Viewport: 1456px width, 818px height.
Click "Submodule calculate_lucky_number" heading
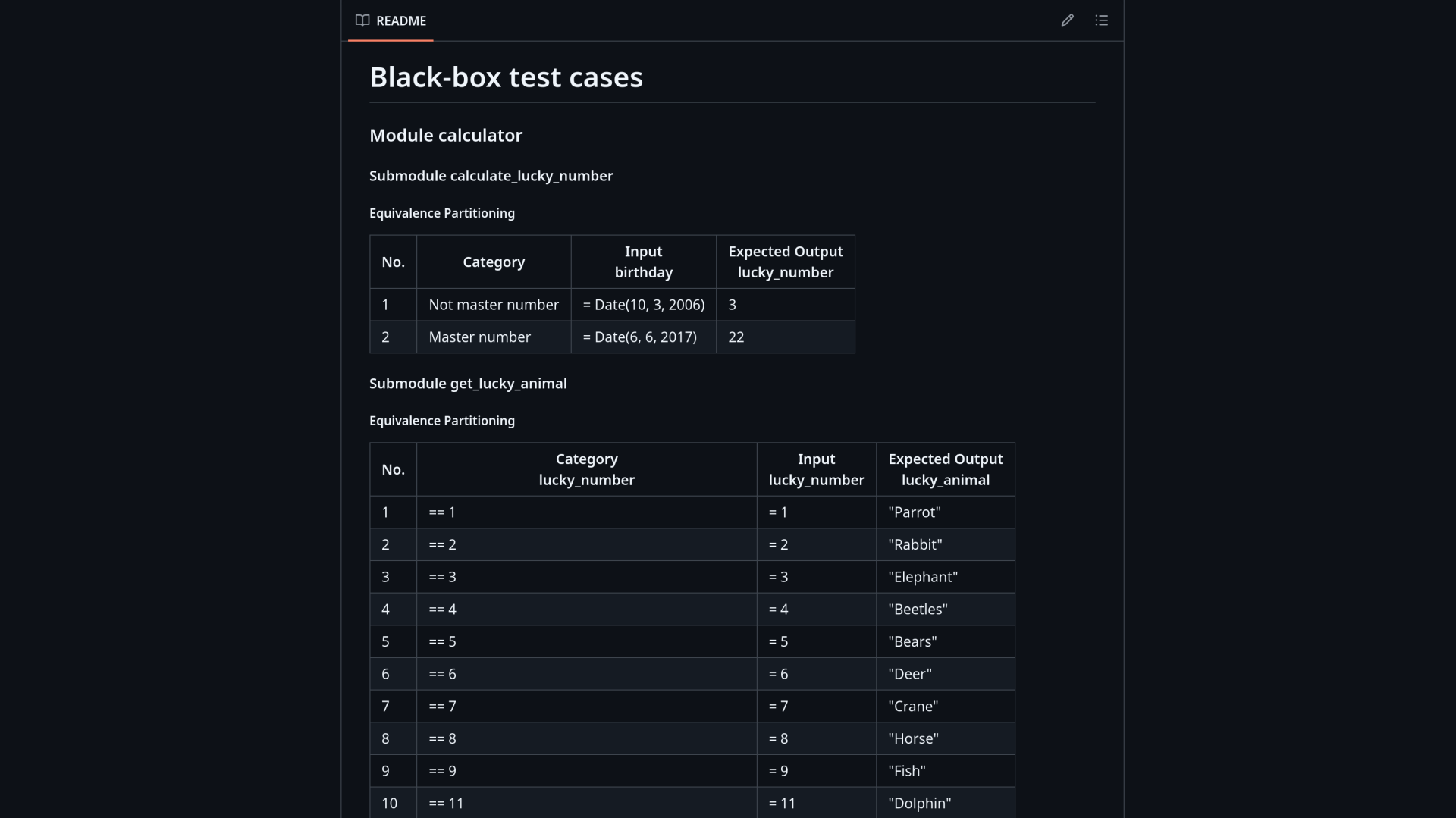[491, 176]
